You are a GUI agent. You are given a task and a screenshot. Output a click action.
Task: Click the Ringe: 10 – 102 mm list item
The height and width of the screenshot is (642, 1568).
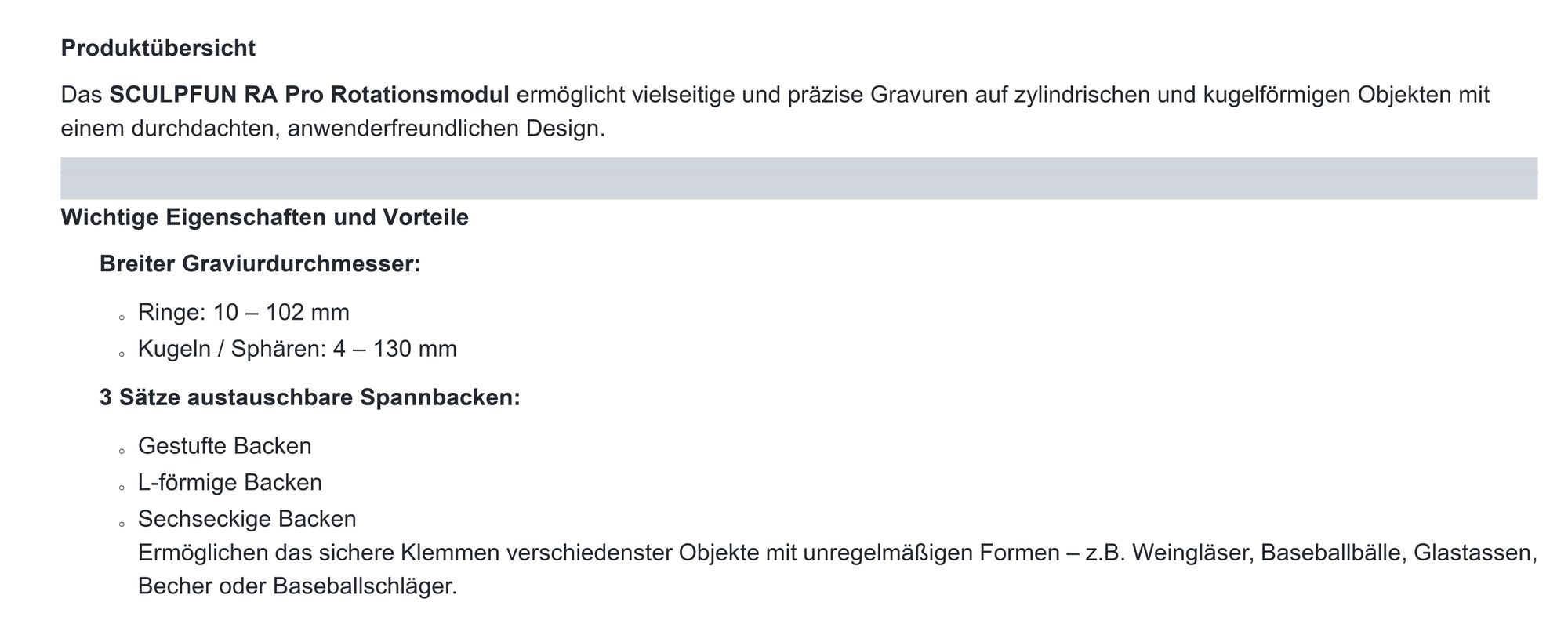(x=244, y=313)
